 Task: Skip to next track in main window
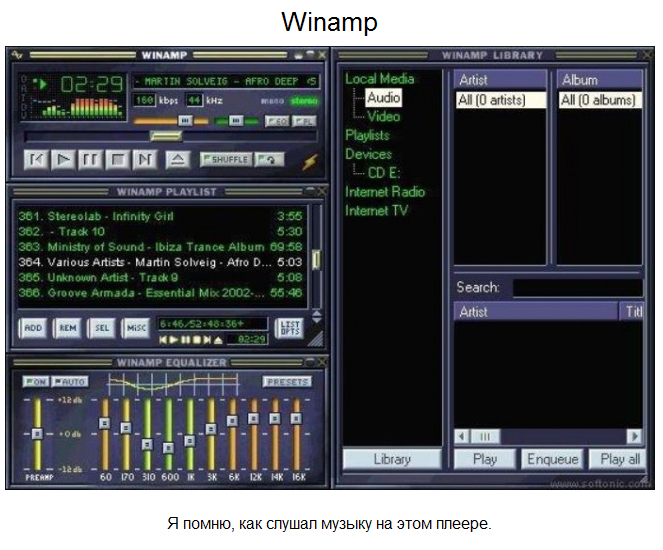point(145,160)
